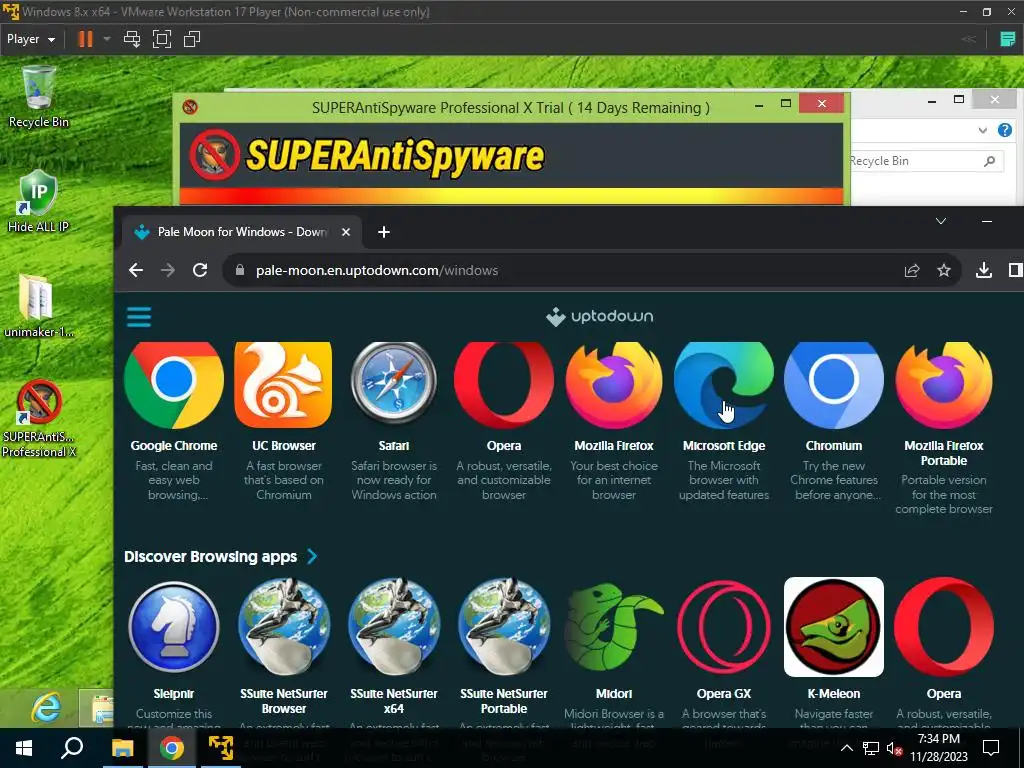Screen dimensions: 1024x768
Task: Open the Opera GX title link
Action: coord(724,694)
